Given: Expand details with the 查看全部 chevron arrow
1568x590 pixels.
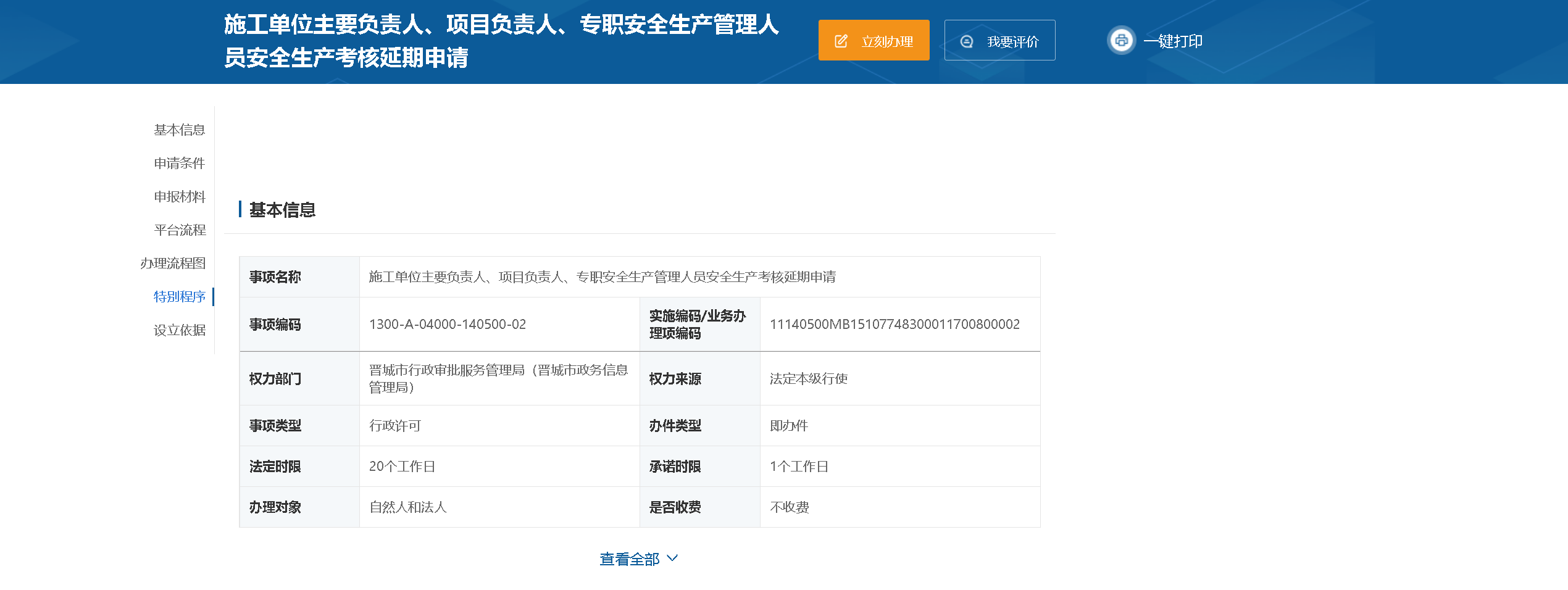Looking at the screenshot, I should click(673, 558).
